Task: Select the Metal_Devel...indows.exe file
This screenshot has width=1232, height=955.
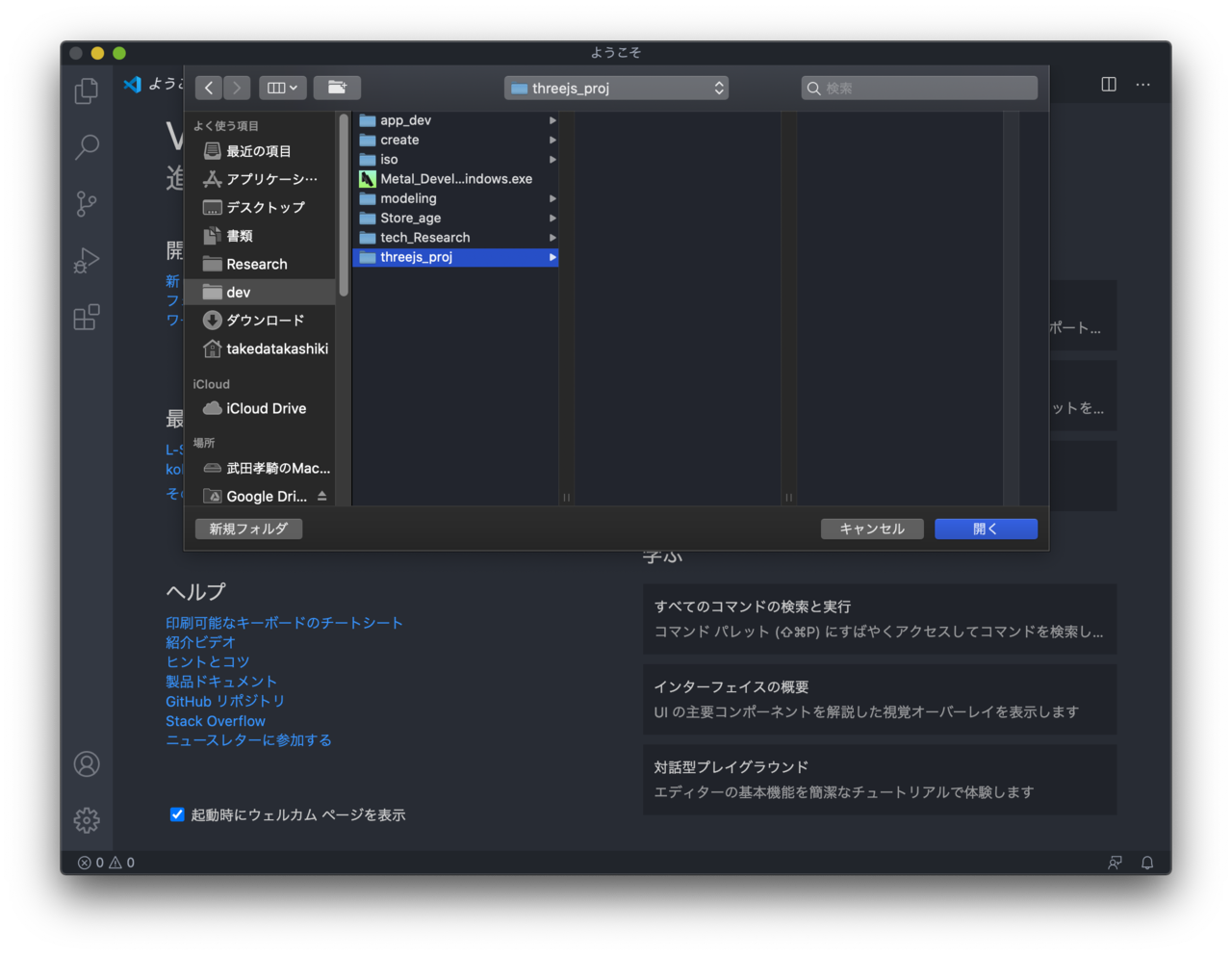Action: click(x=455, y=179)
